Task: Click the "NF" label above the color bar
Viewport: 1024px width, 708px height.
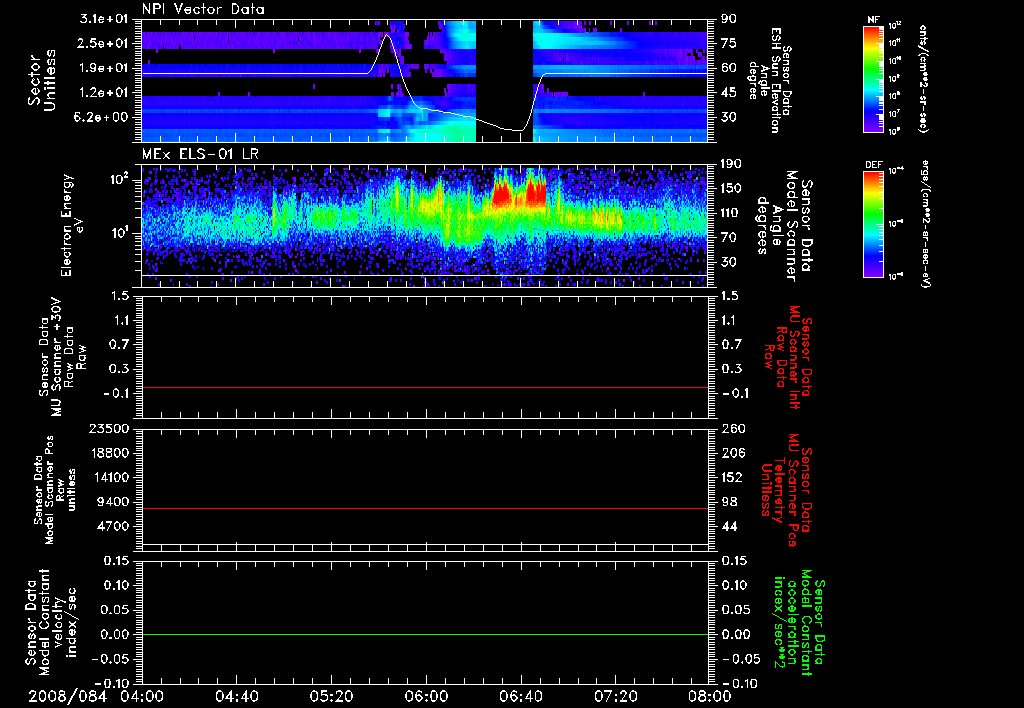Action: click(873, 20)
